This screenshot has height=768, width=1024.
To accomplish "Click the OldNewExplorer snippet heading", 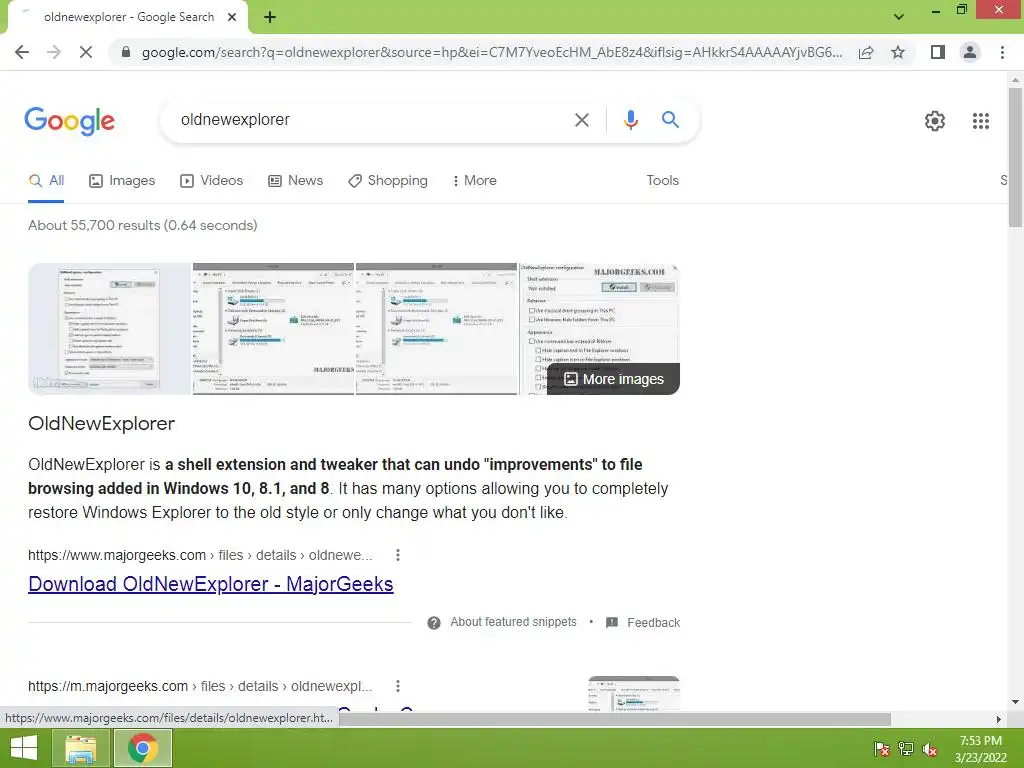I will tap(101, 423).
